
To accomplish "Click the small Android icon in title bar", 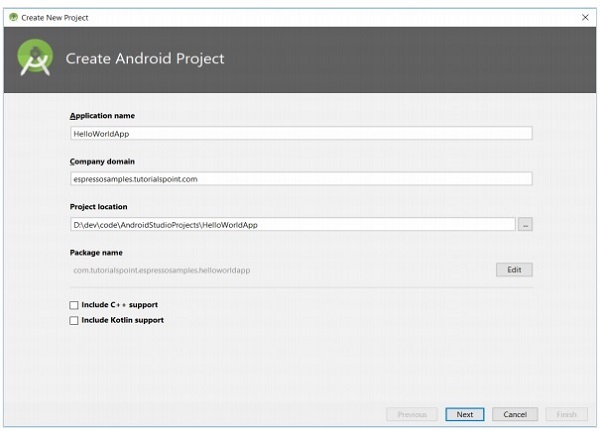I will [12, 17].
